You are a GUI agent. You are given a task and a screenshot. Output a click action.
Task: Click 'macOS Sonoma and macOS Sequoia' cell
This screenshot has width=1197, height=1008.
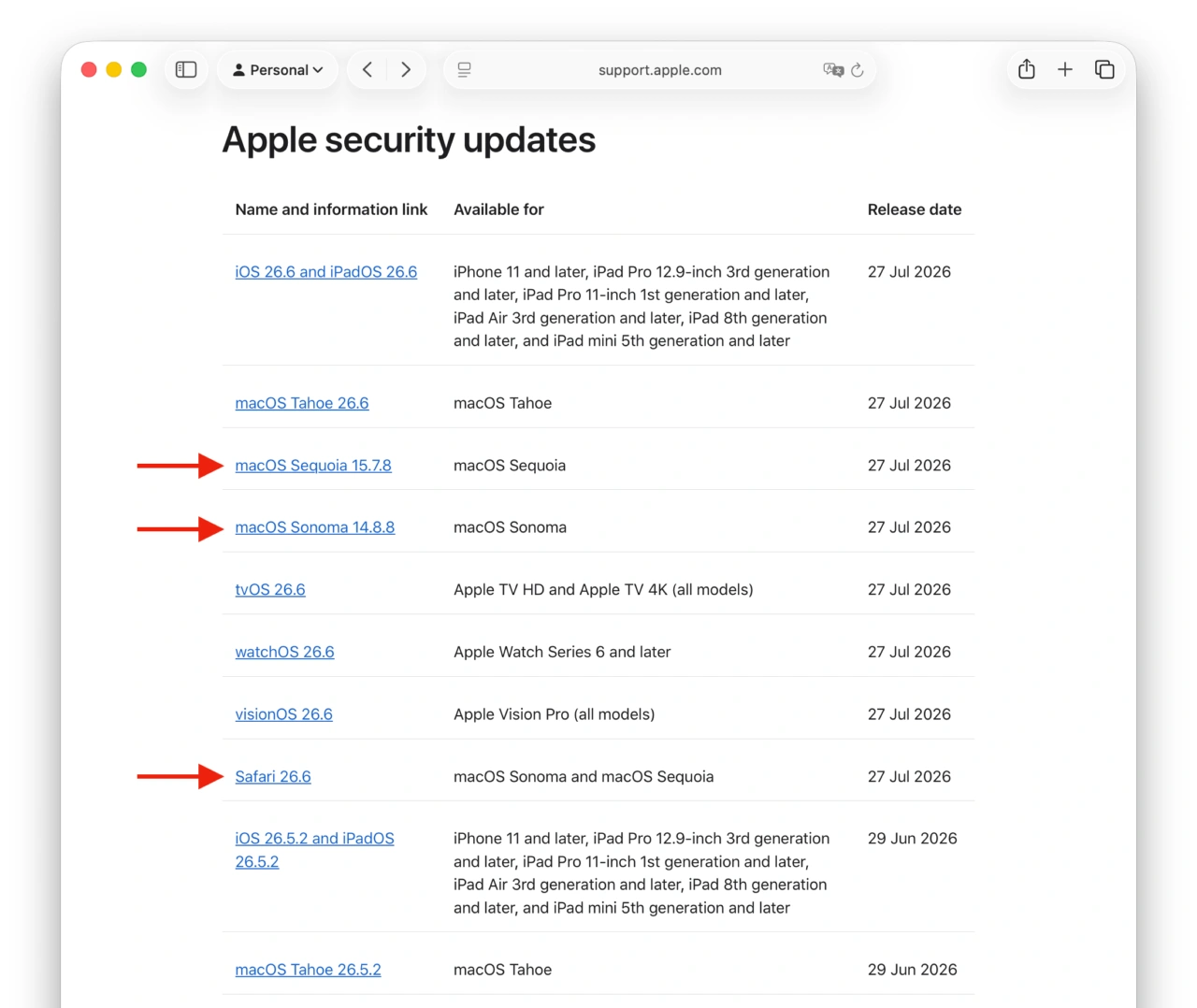[x=584, y=777]
